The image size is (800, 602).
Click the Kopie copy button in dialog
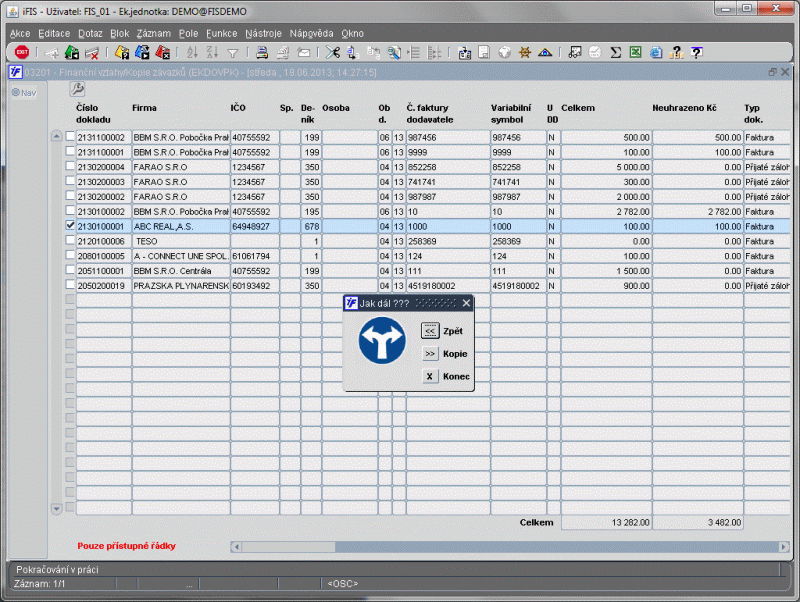coord(430,354)
